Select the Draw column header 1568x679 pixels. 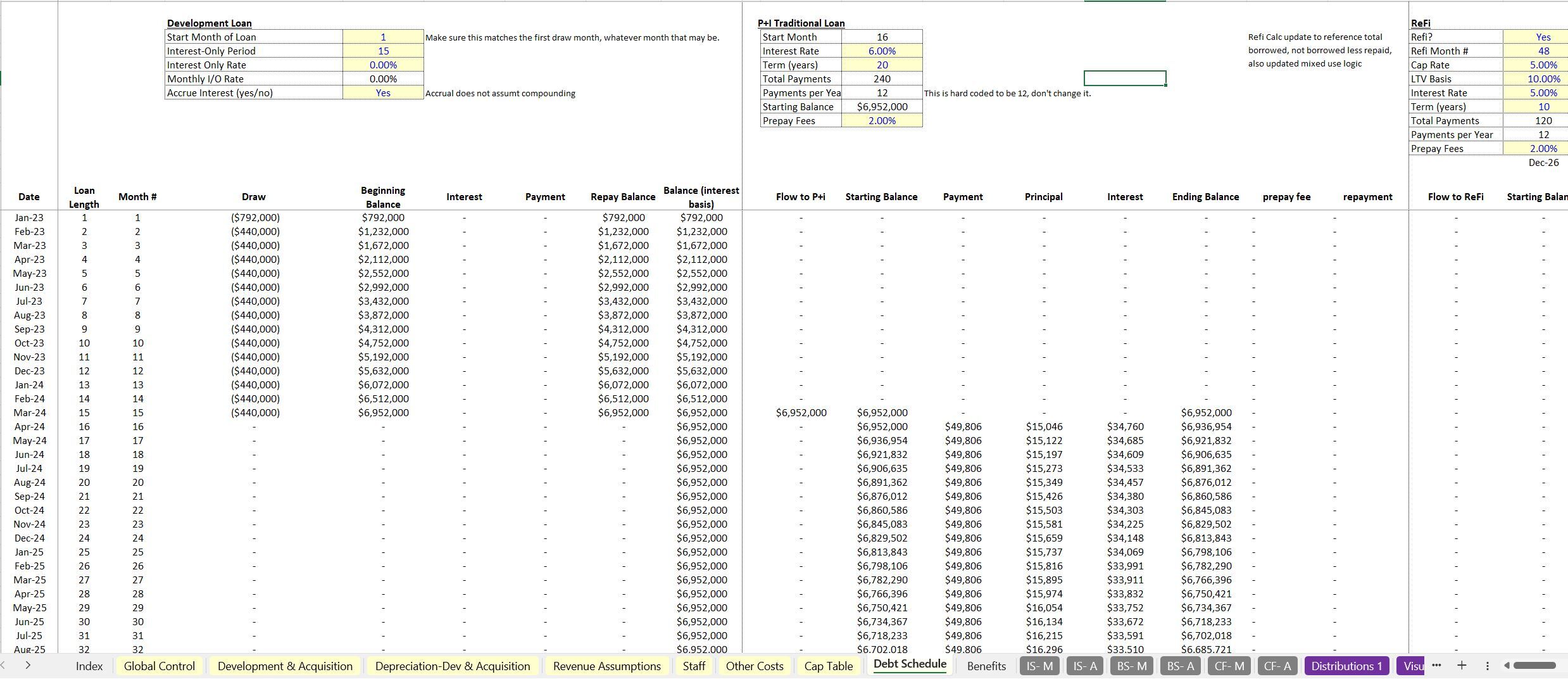[x=254, y=197]
